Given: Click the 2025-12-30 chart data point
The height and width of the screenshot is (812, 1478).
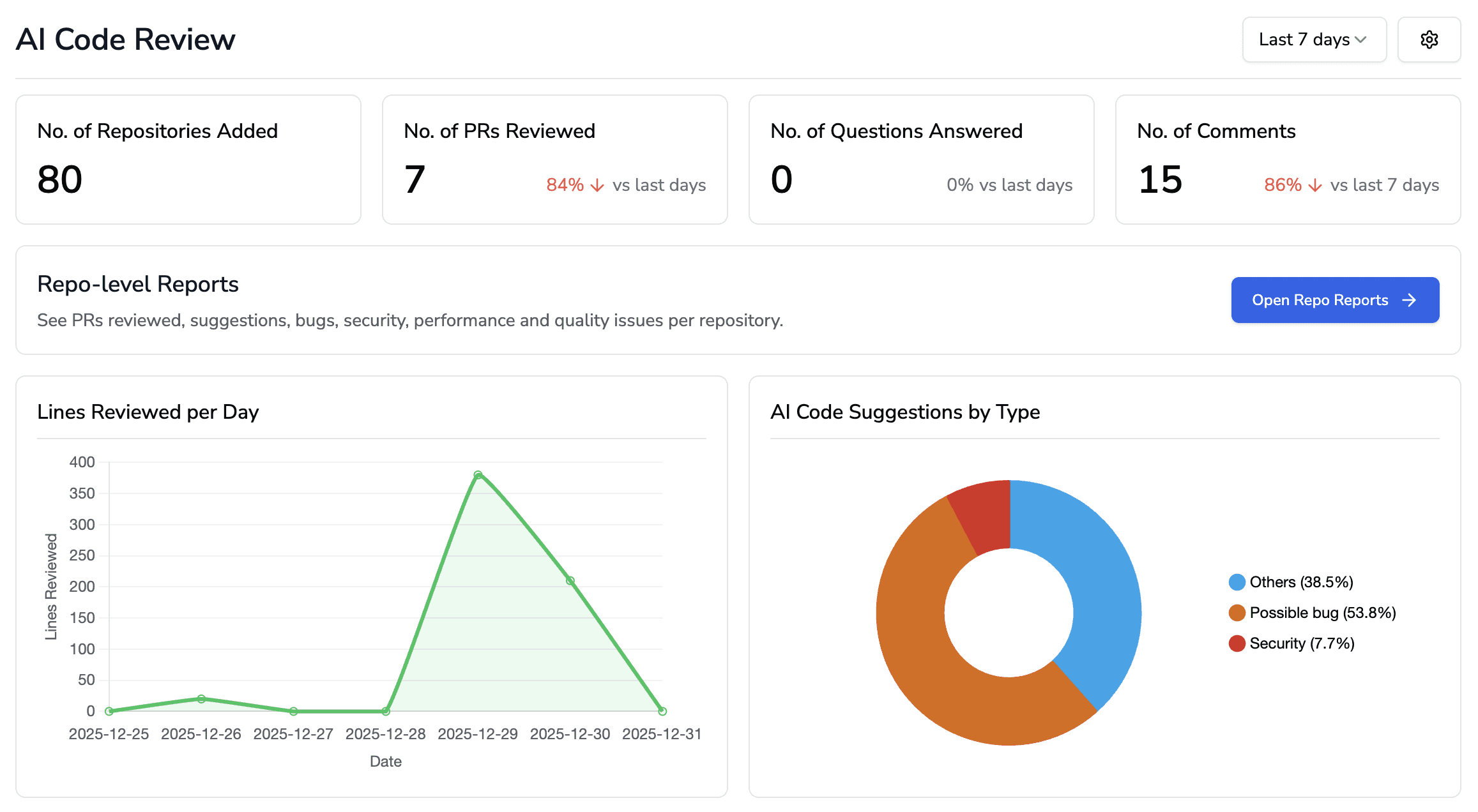Looking at the screenshot, I should click(x=570, y=581).
